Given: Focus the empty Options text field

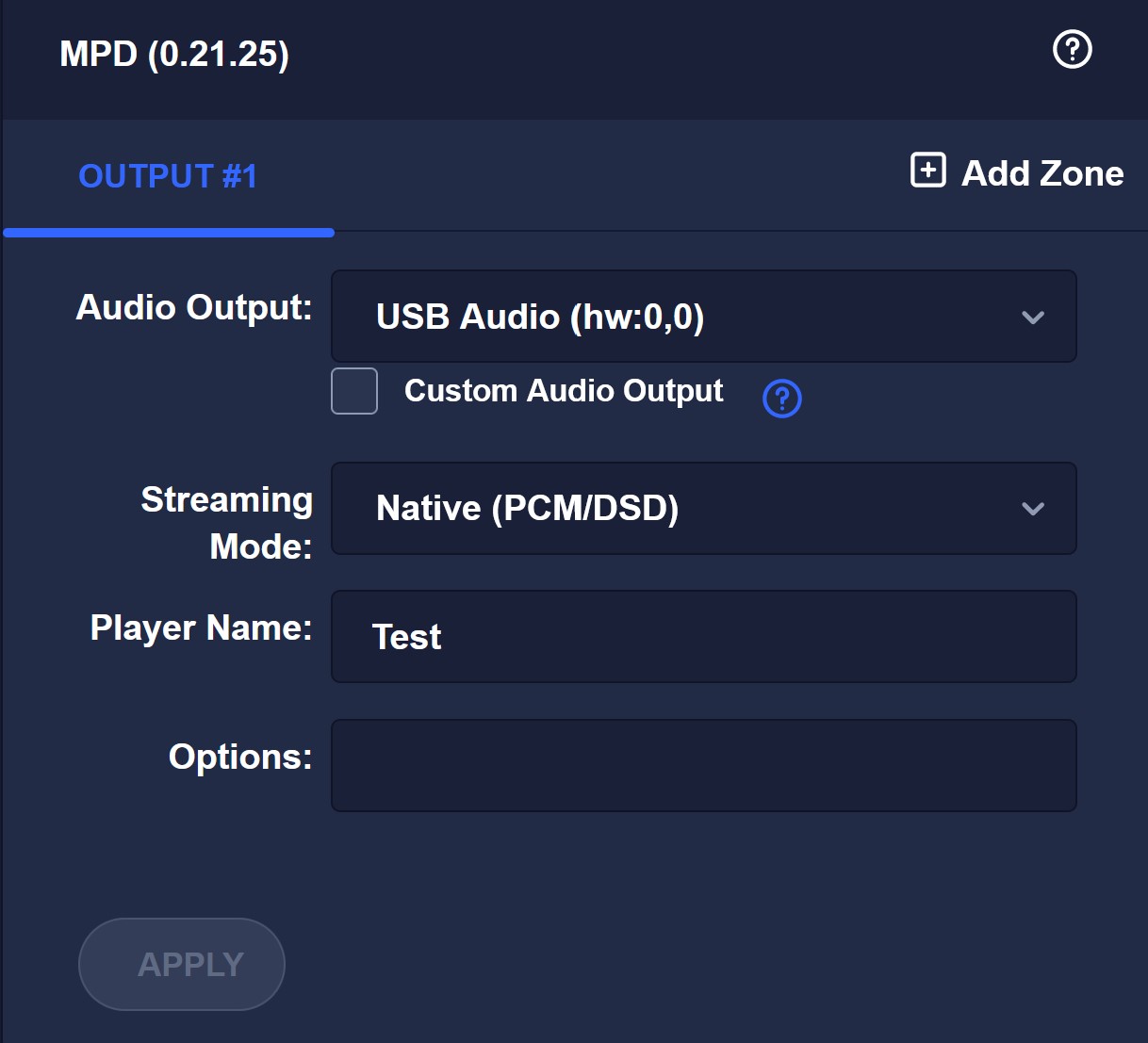Looking at the screenshot, I should click(x=704, y=766).
